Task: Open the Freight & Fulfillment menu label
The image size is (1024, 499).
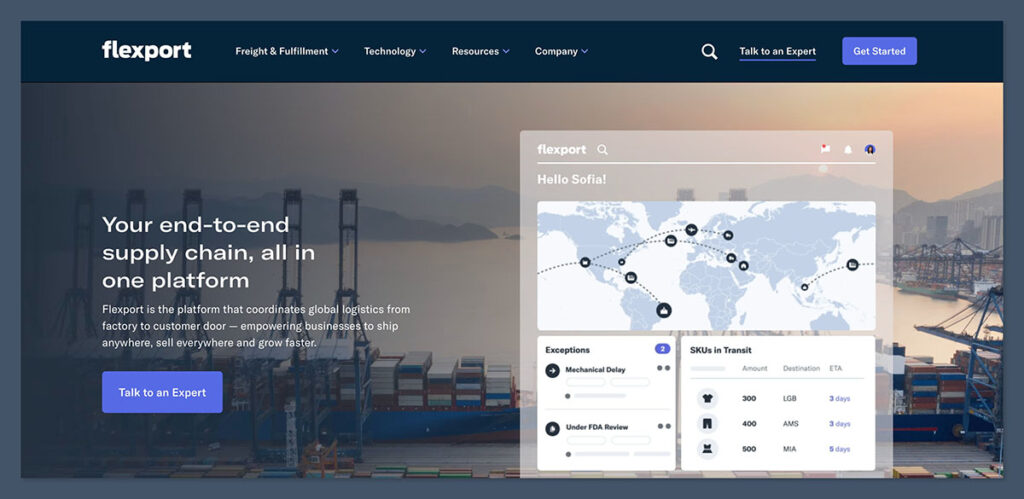Action: [281, 51]
